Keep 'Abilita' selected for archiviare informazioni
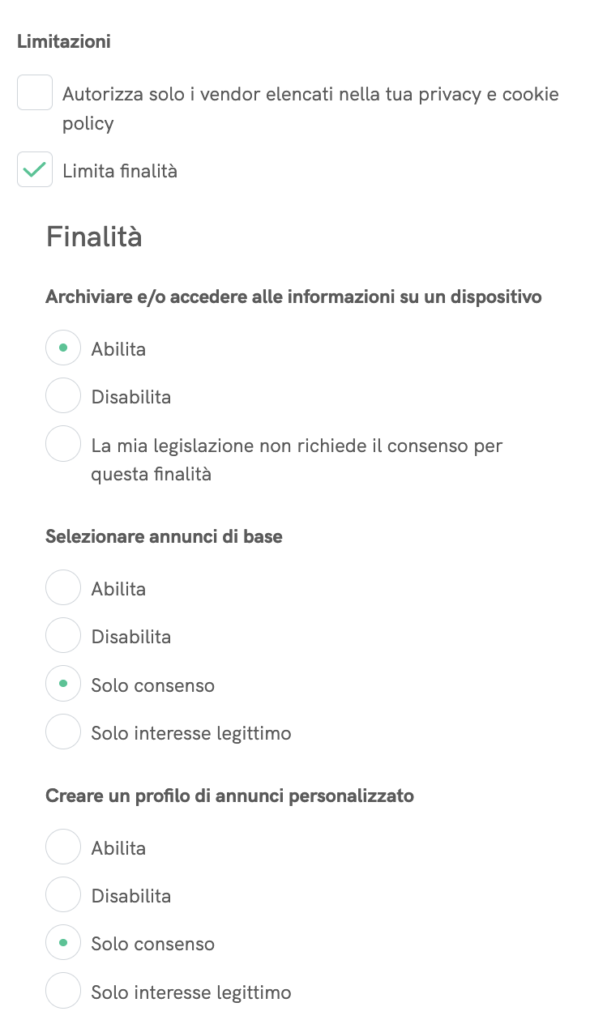This screenshot has height=1024, width=590. pos(62,347)
